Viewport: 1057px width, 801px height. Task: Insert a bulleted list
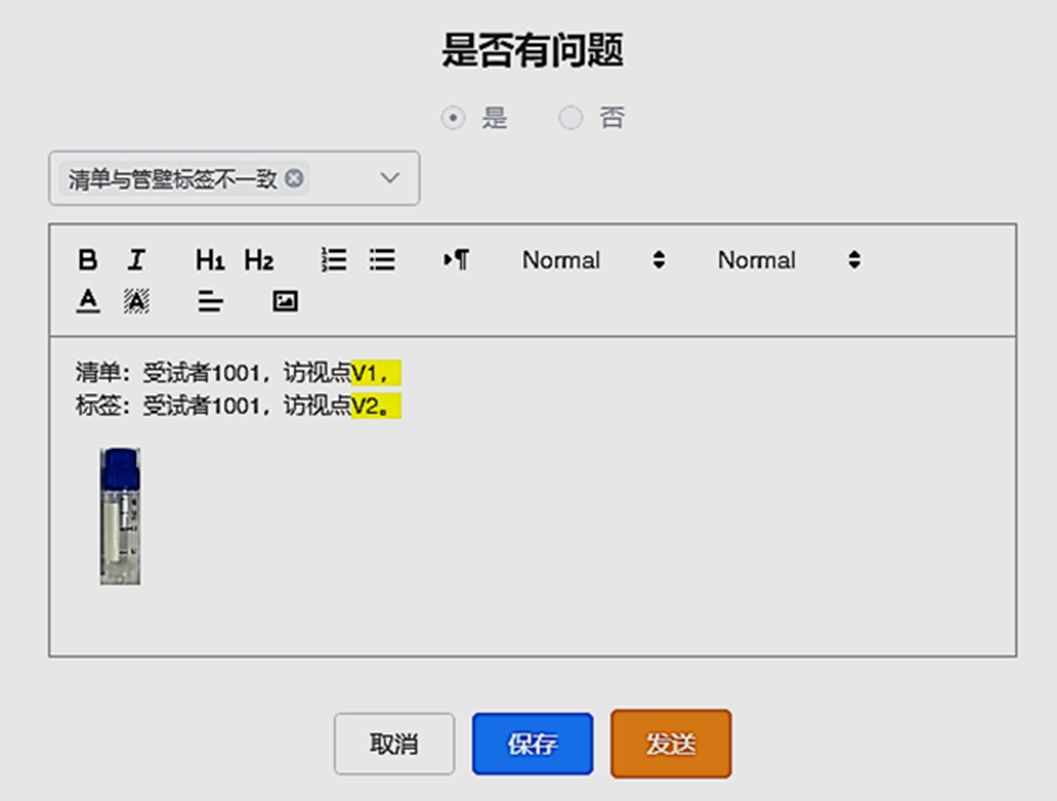tap(382, 261)
